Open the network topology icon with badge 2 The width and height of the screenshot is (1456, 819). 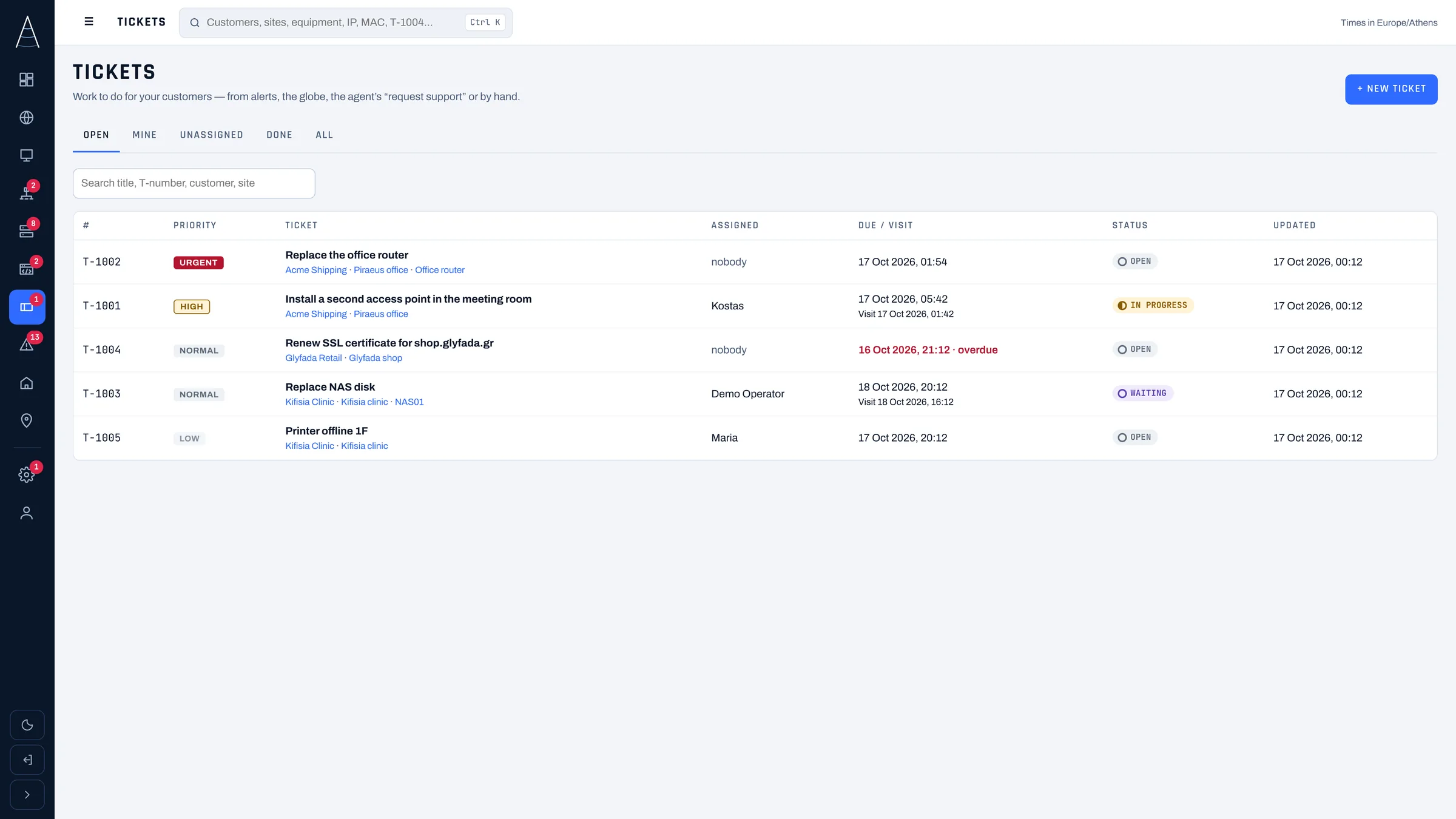point(27,193)
